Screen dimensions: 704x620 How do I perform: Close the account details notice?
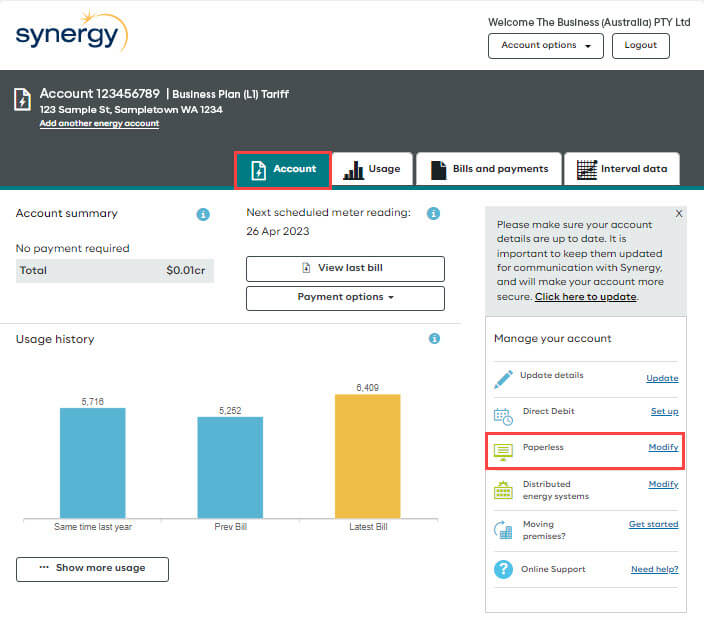pyautogui.click(x=679, y=214)
